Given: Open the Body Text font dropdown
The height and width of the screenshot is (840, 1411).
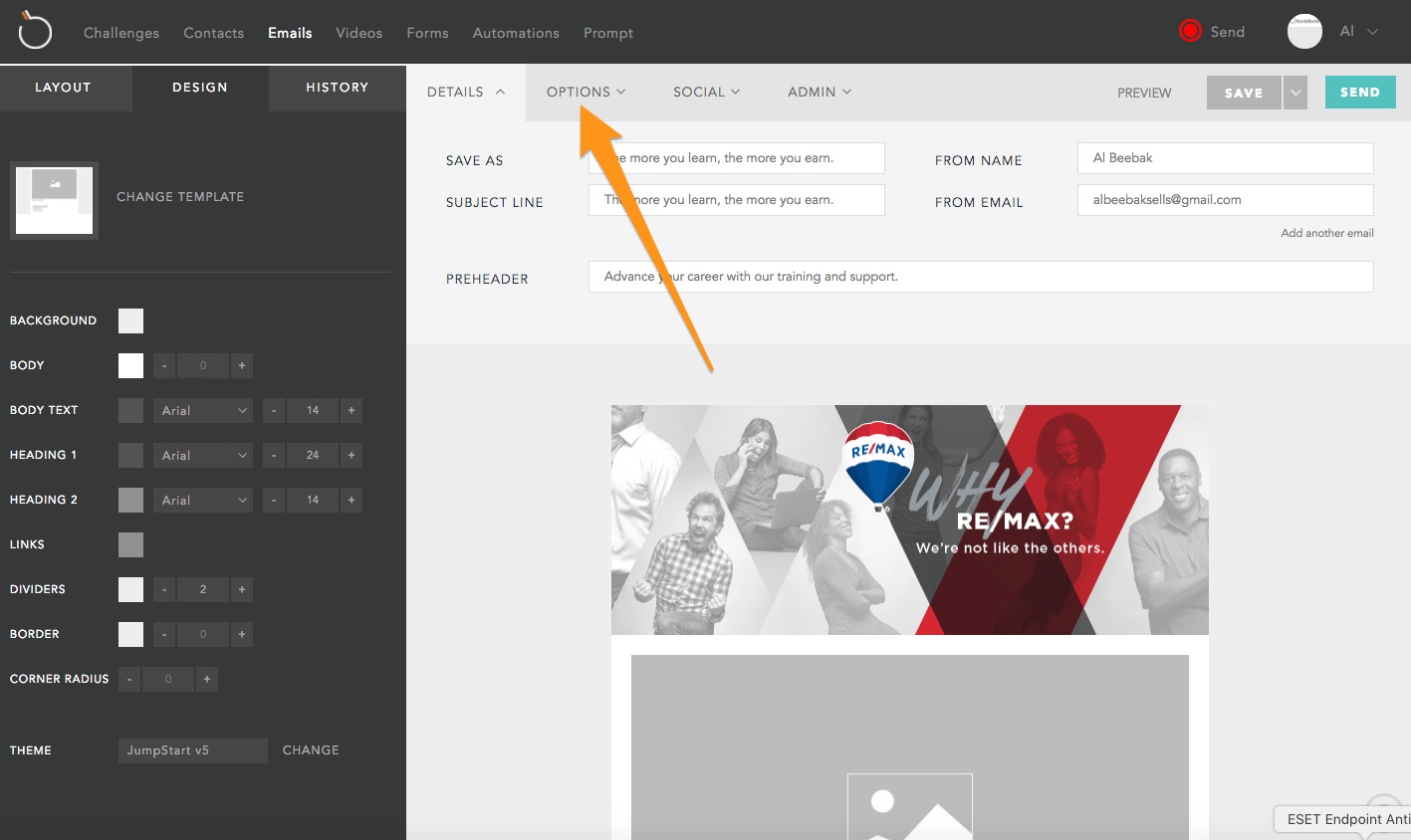Looking at the screenshot, I should point(203,410).
